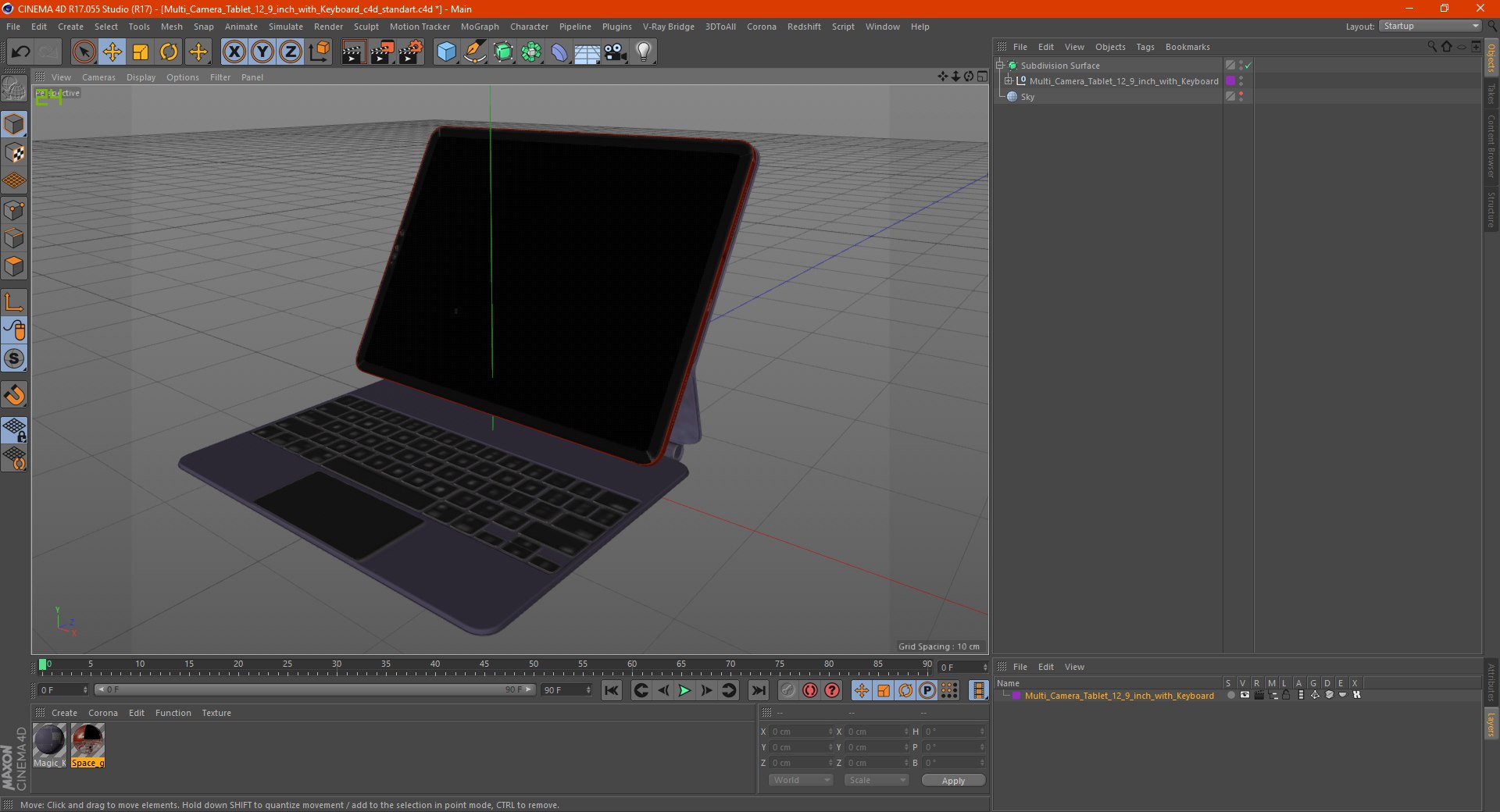Toggle Enable Snap S button

(x=14, y=359)
